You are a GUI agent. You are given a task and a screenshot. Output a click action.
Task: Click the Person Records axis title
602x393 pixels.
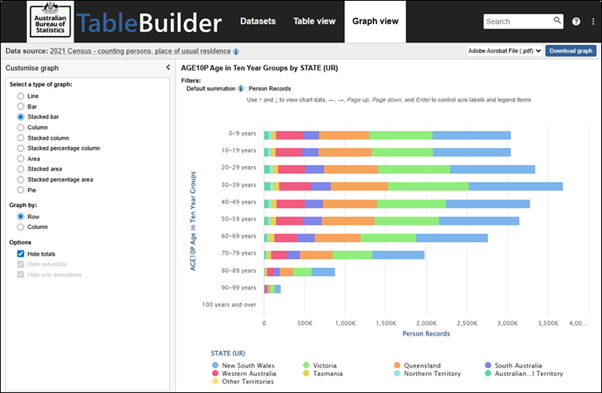[x=426, y=334]
